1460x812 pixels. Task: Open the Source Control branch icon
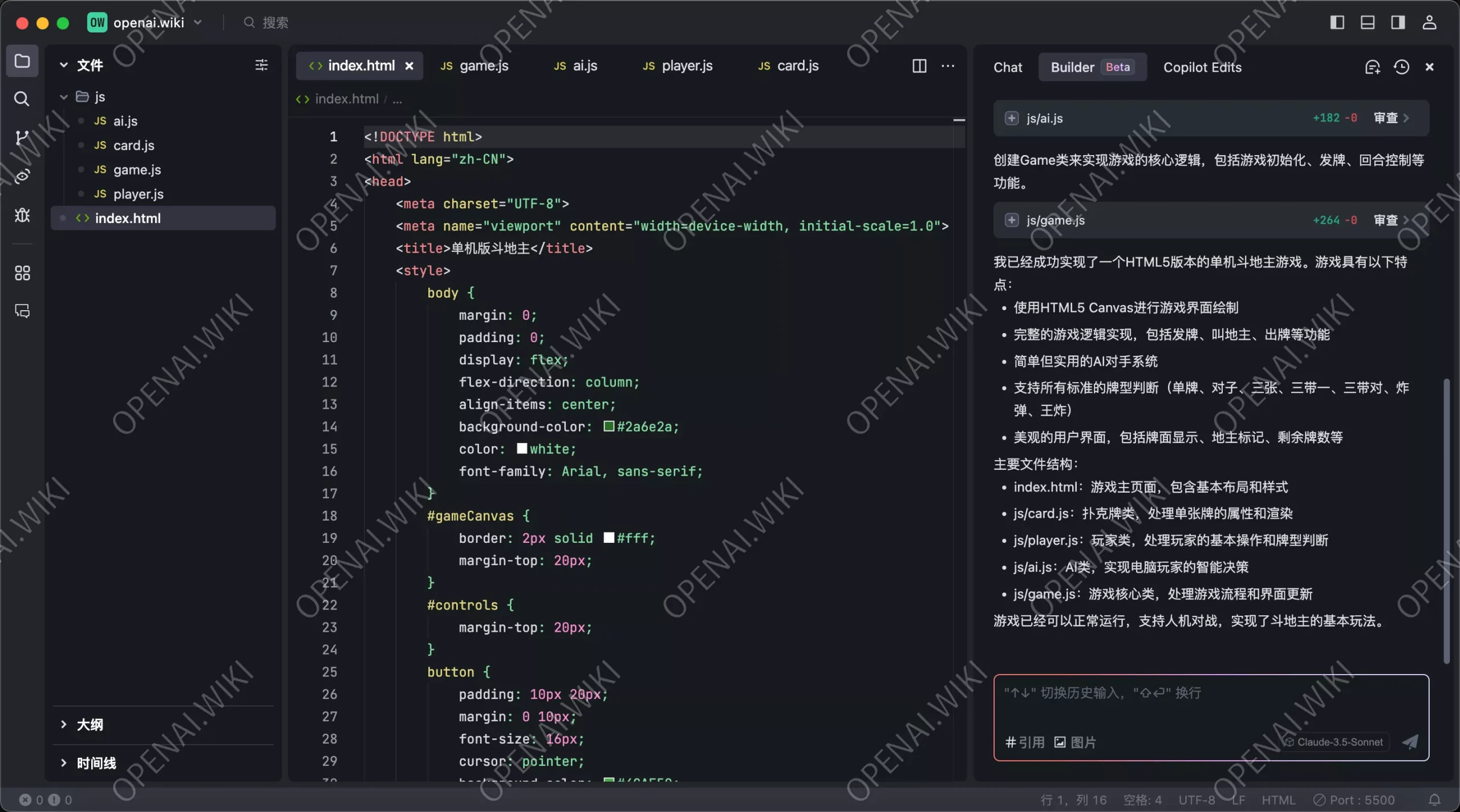(22, 137)
